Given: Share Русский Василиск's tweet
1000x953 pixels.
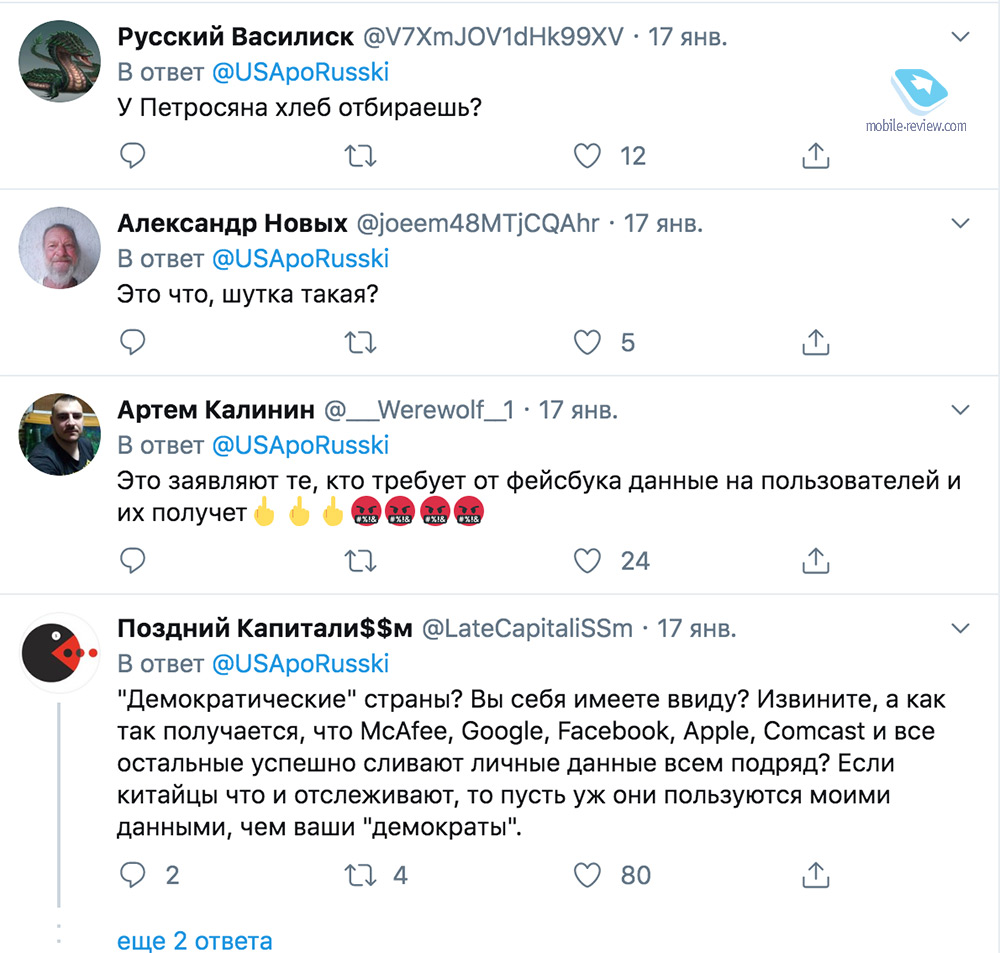Looking at the screenshot, I should pyautogui.click(x=816, y=155).
